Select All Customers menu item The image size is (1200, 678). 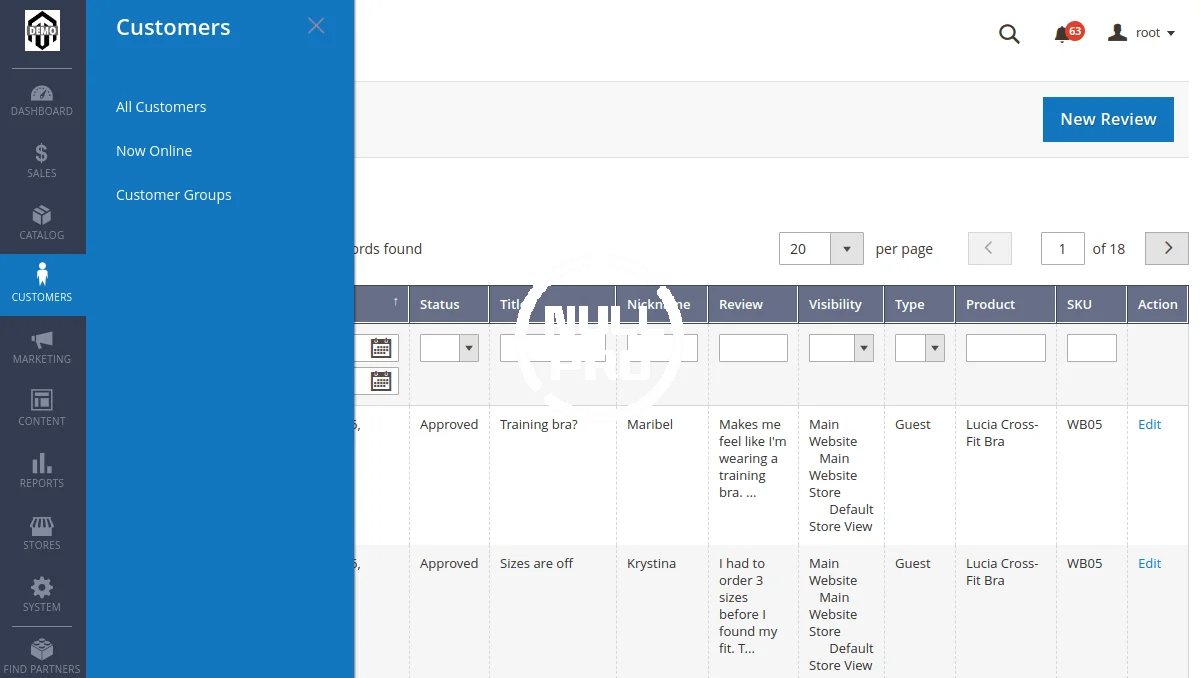coord(161,107)
